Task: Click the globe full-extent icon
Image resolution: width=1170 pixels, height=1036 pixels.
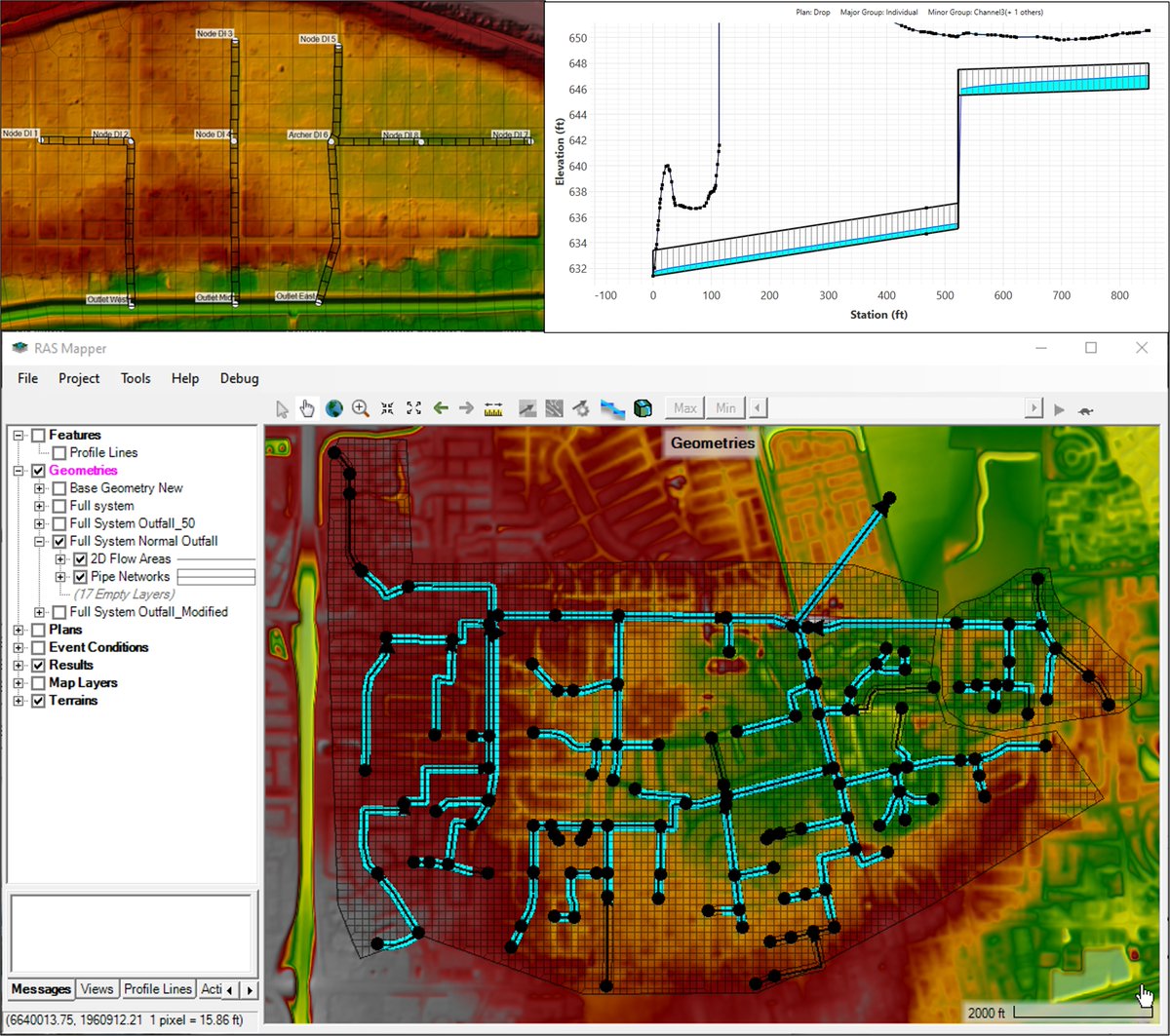Action: [334, 408]
